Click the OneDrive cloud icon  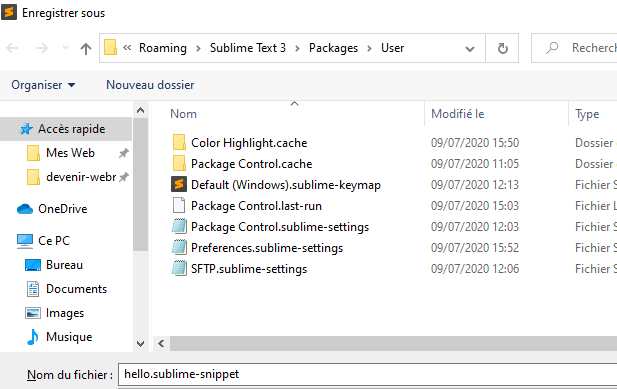click(x=25, y=209)
